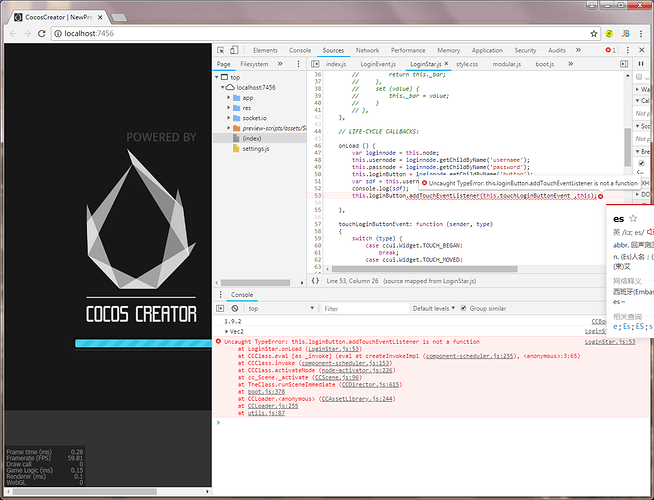Toggle the breakpoint checkbox in Breakpoints pane
The height and width of the screenshot is (500, 654).
641,163
